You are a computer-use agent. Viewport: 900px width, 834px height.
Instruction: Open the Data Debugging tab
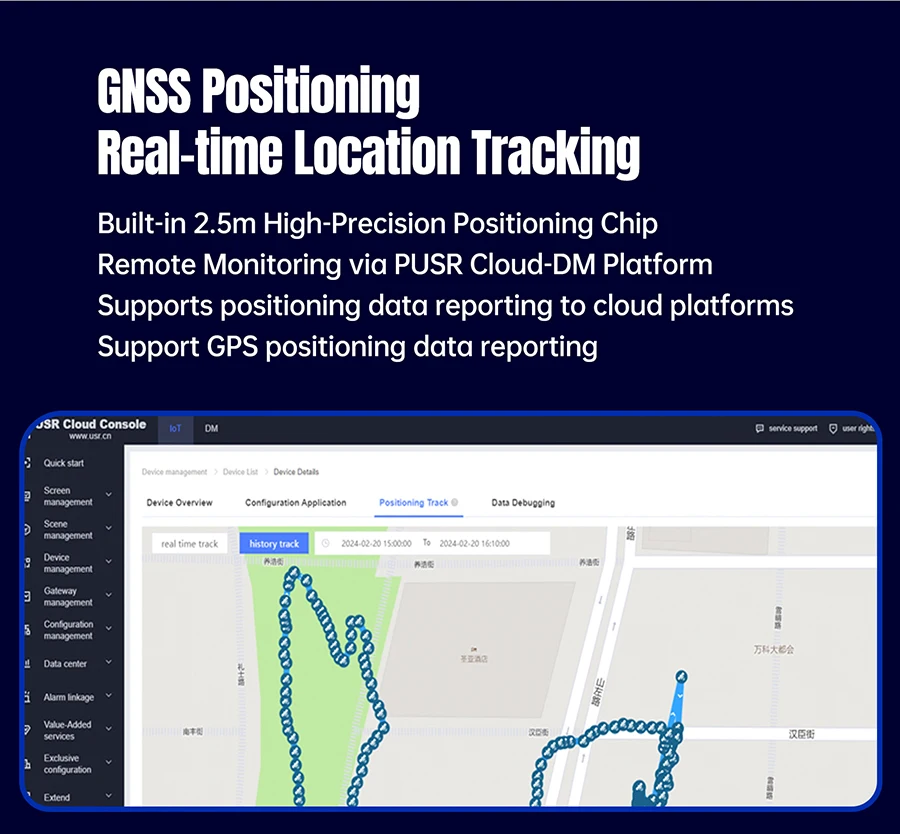click(523, 503)
